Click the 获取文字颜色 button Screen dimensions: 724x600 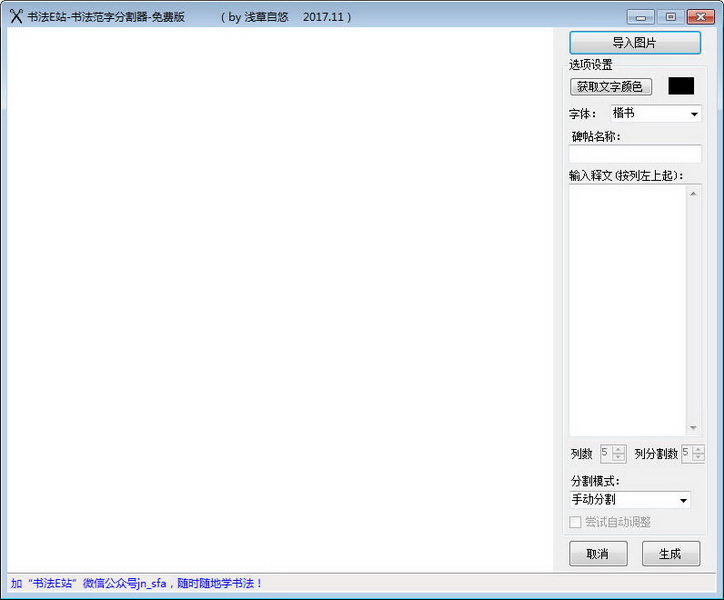(611, 86)
